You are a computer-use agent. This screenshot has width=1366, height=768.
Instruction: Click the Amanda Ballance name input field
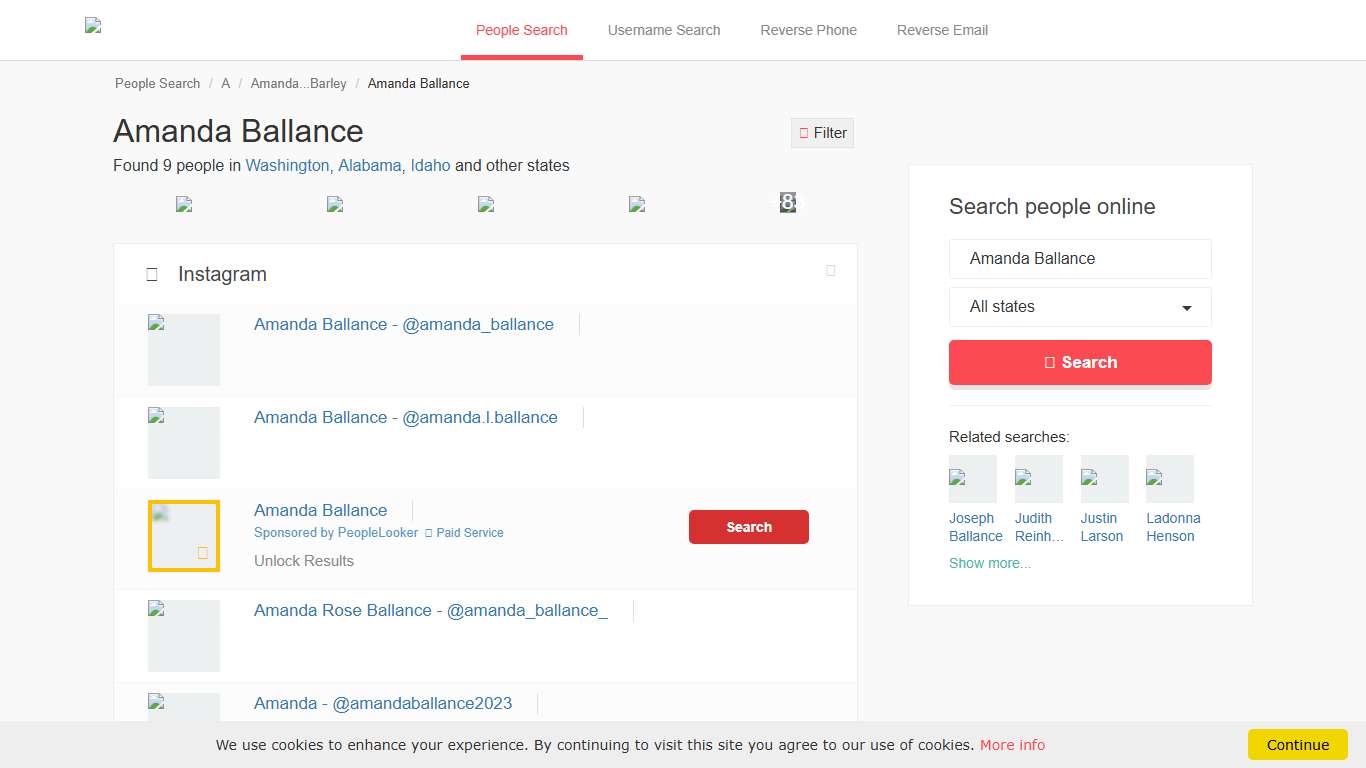(x=1080, y=258)
